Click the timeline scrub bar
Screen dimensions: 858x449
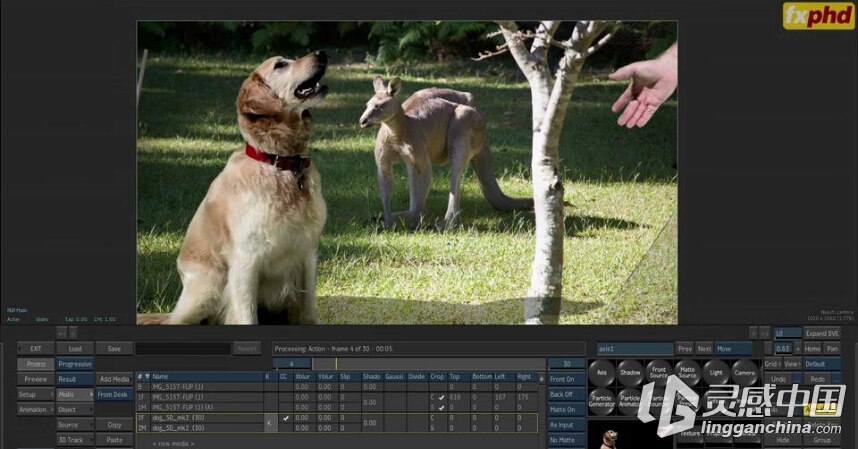pos(428,364)
